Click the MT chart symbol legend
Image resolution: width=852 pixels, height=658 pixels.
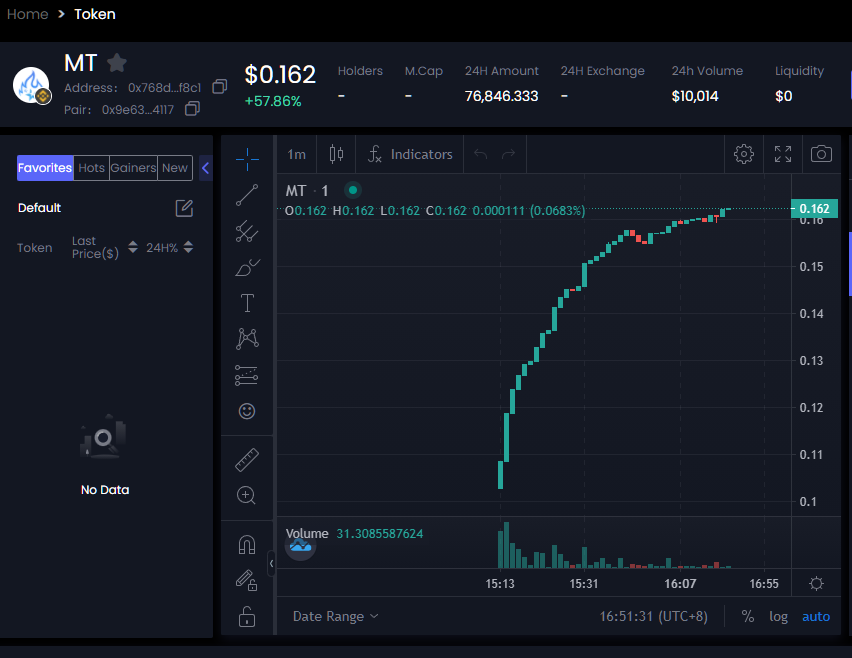click(307, 191)
